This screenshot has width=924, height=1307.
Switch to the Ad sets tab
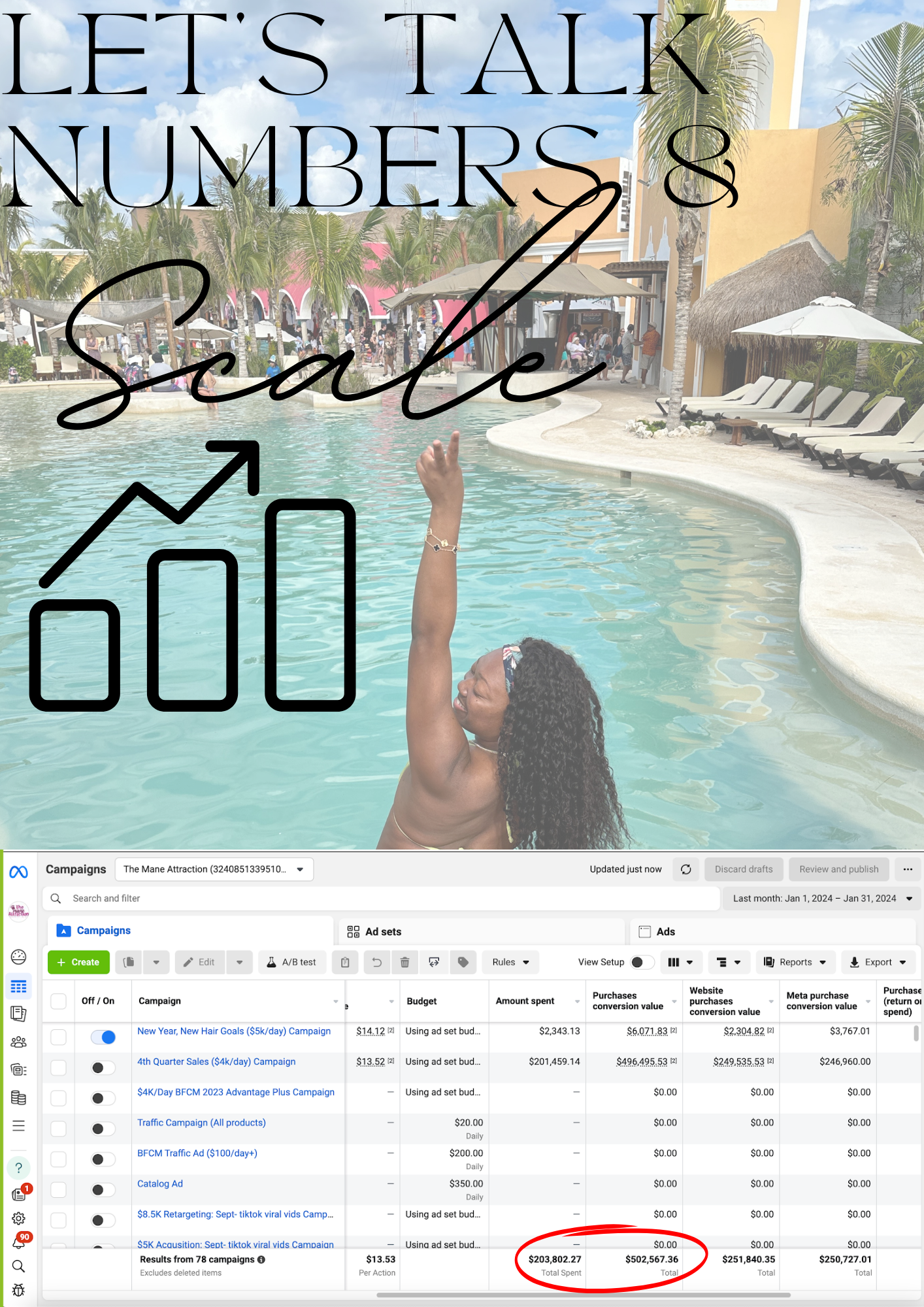(x=383, y=932)
